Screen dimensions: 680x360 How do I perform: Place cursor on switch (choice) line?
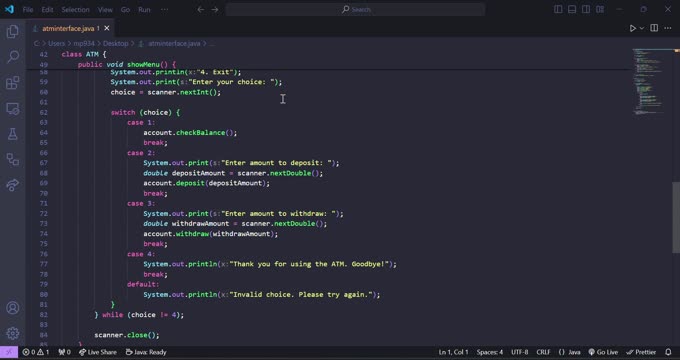[x=145, y=112]
